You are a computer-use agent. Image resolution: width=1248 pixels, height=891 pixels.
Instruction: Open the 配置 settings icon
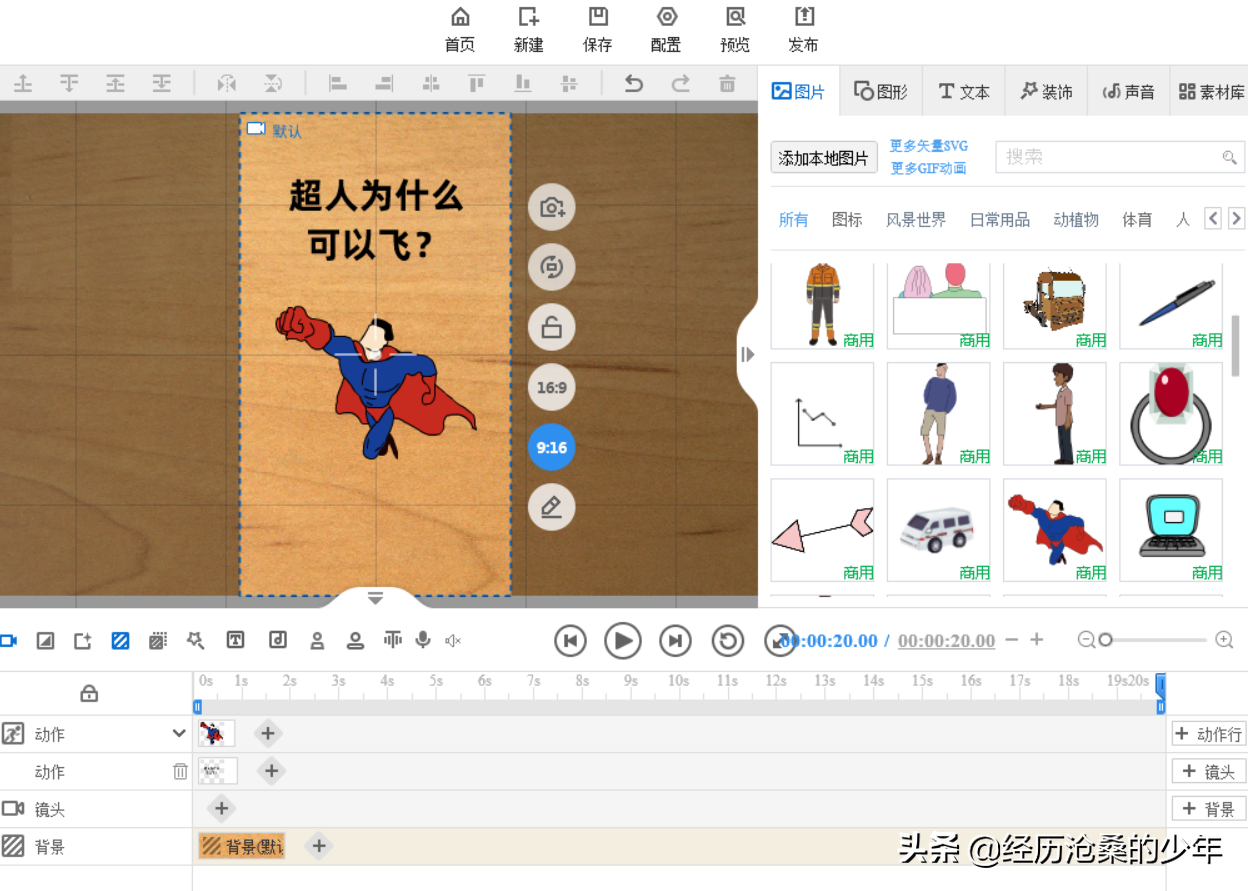click(666, 29)
